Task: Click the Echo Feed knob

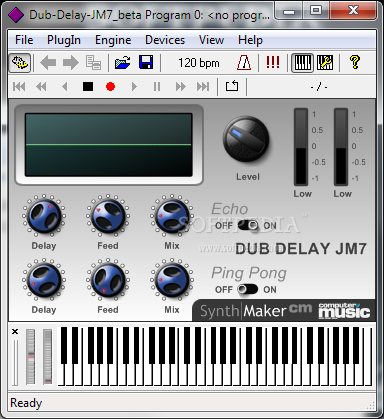Action: [108, 216]
